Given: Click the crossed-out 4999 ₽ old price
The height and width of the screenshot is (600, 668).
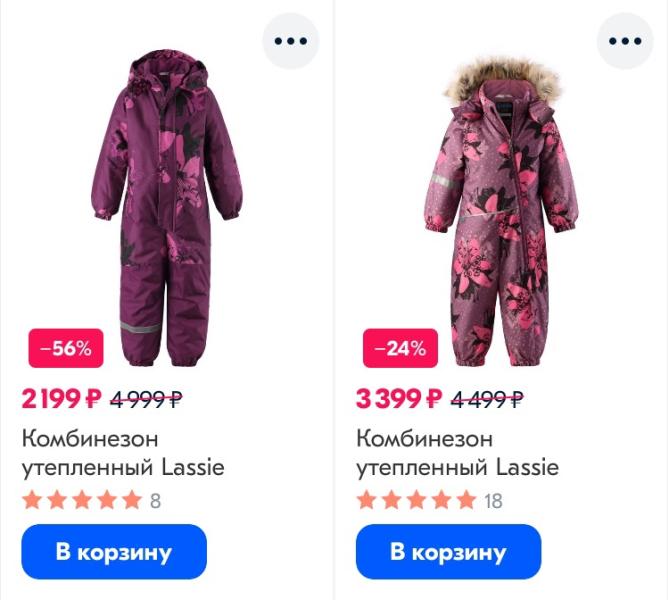Looking at the screenshot, I should [x=147, y=399].
